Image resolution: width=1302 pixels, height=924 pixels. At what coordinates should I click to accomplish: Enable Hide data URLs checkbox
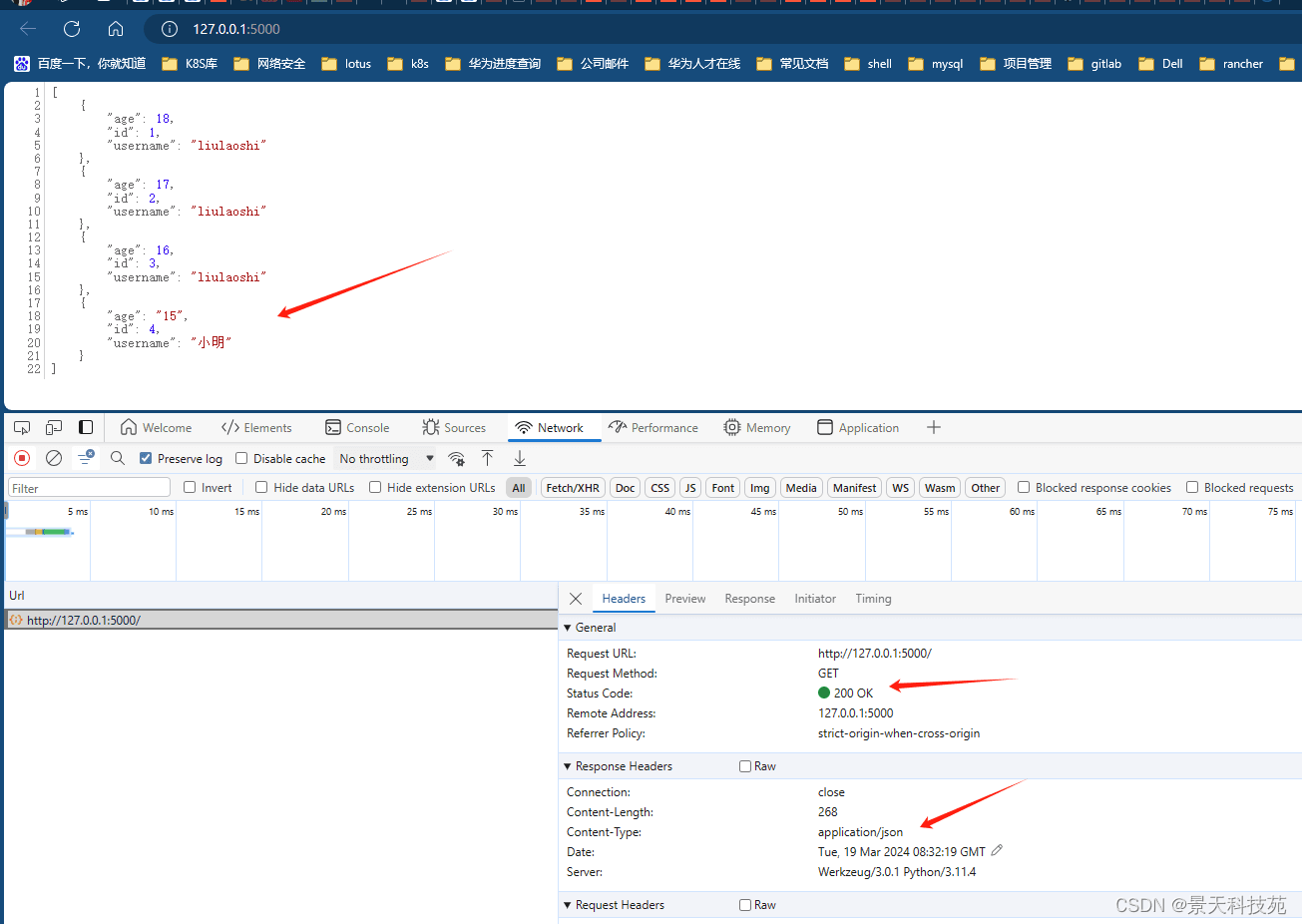(261, 487)
